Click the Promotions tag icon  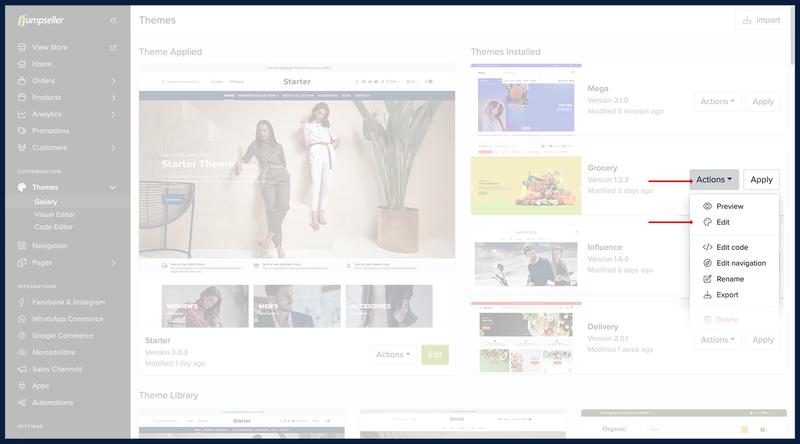[21, 131]
